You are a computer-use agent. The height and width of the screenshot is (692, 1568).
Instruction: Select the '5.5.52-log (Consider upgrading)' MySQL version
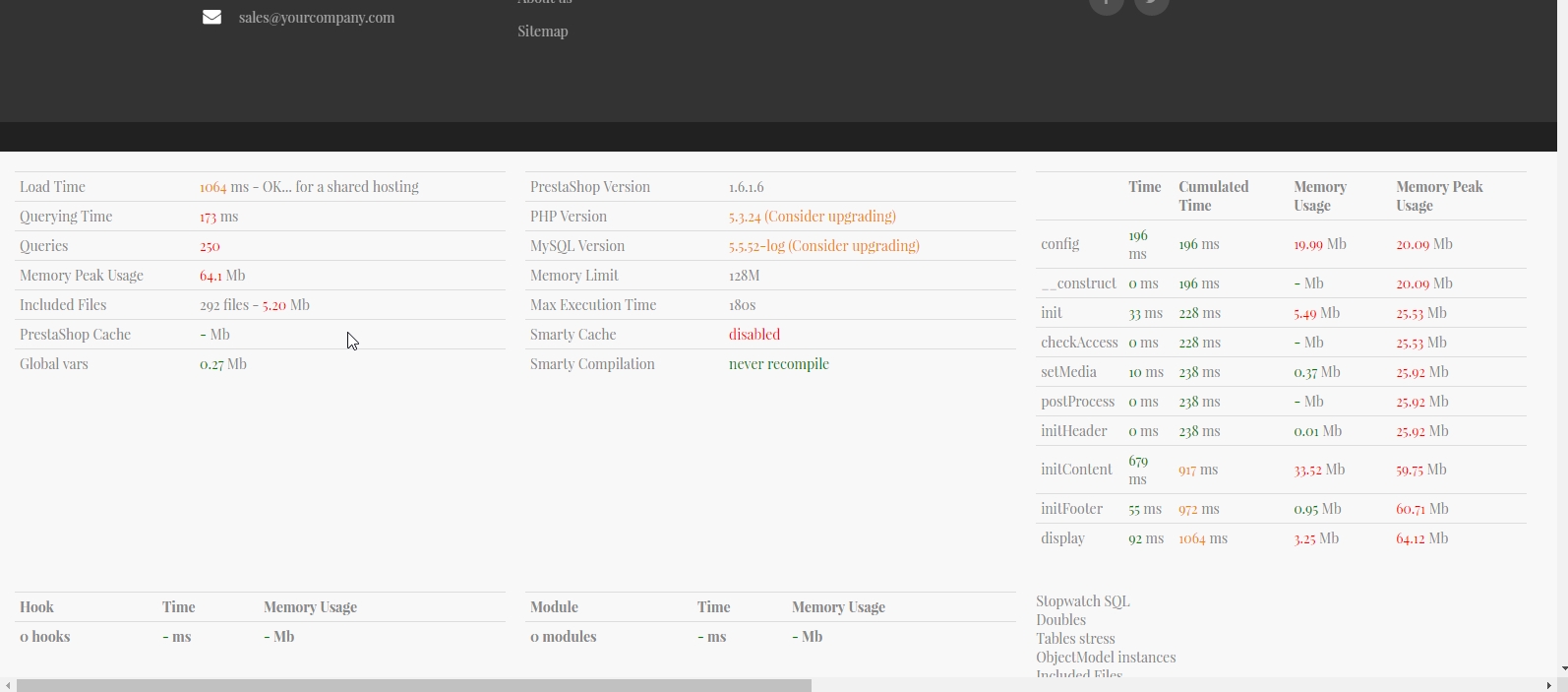tap(824, 246)
